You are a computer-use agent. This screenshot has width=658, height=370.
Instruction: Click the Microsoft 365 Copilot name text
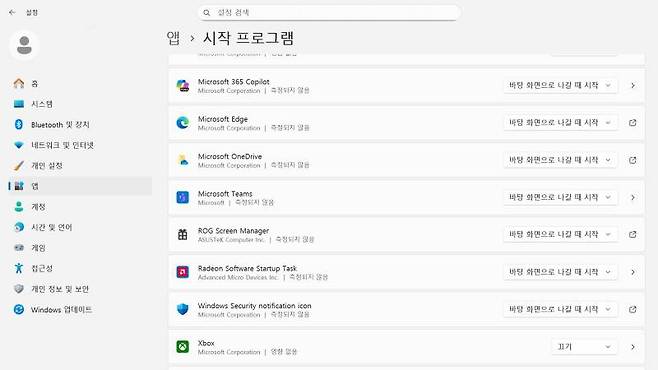point(233,82)
